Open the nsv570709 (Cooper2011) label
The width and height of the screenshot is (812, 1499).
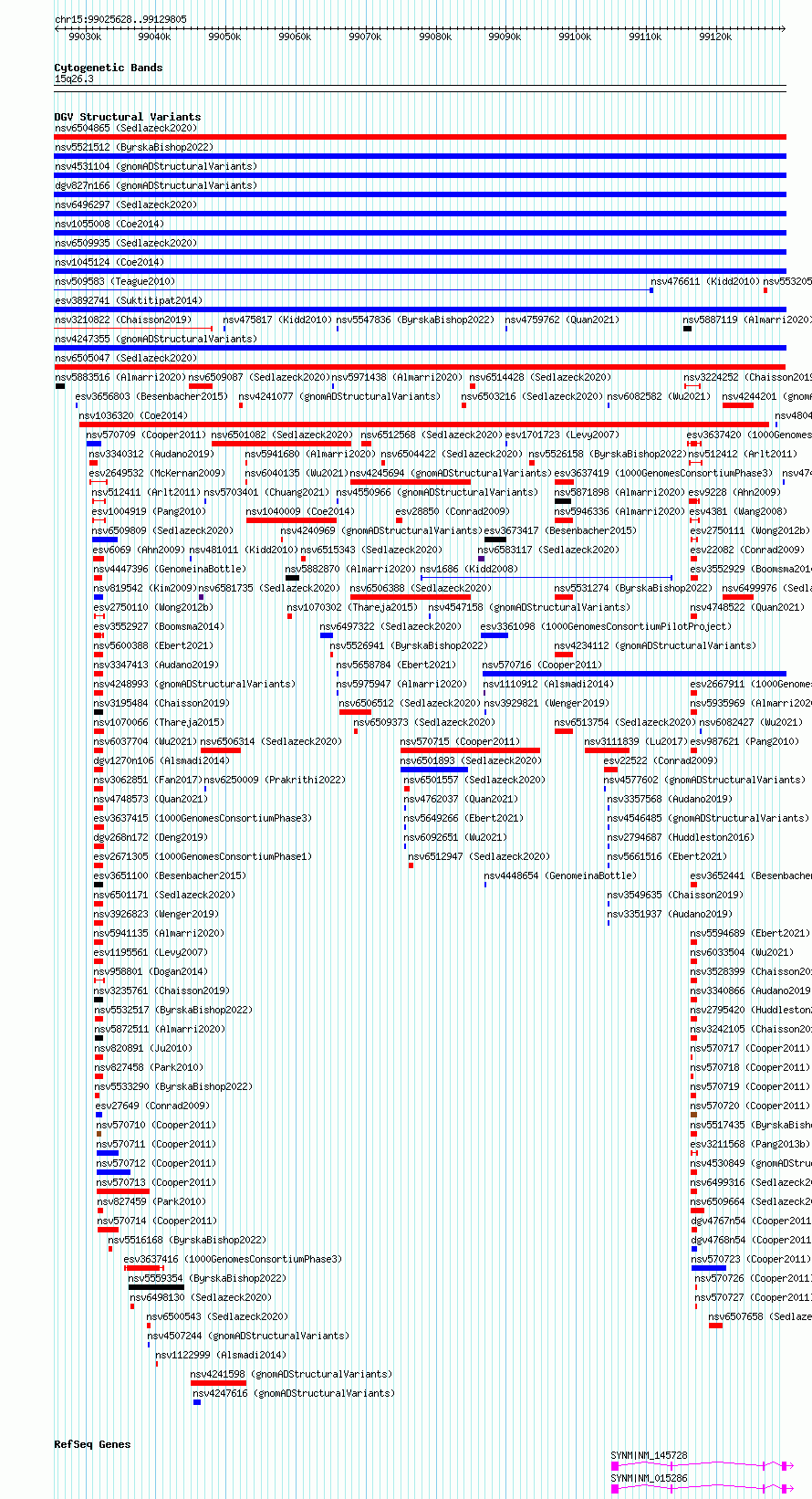[146, 435]
